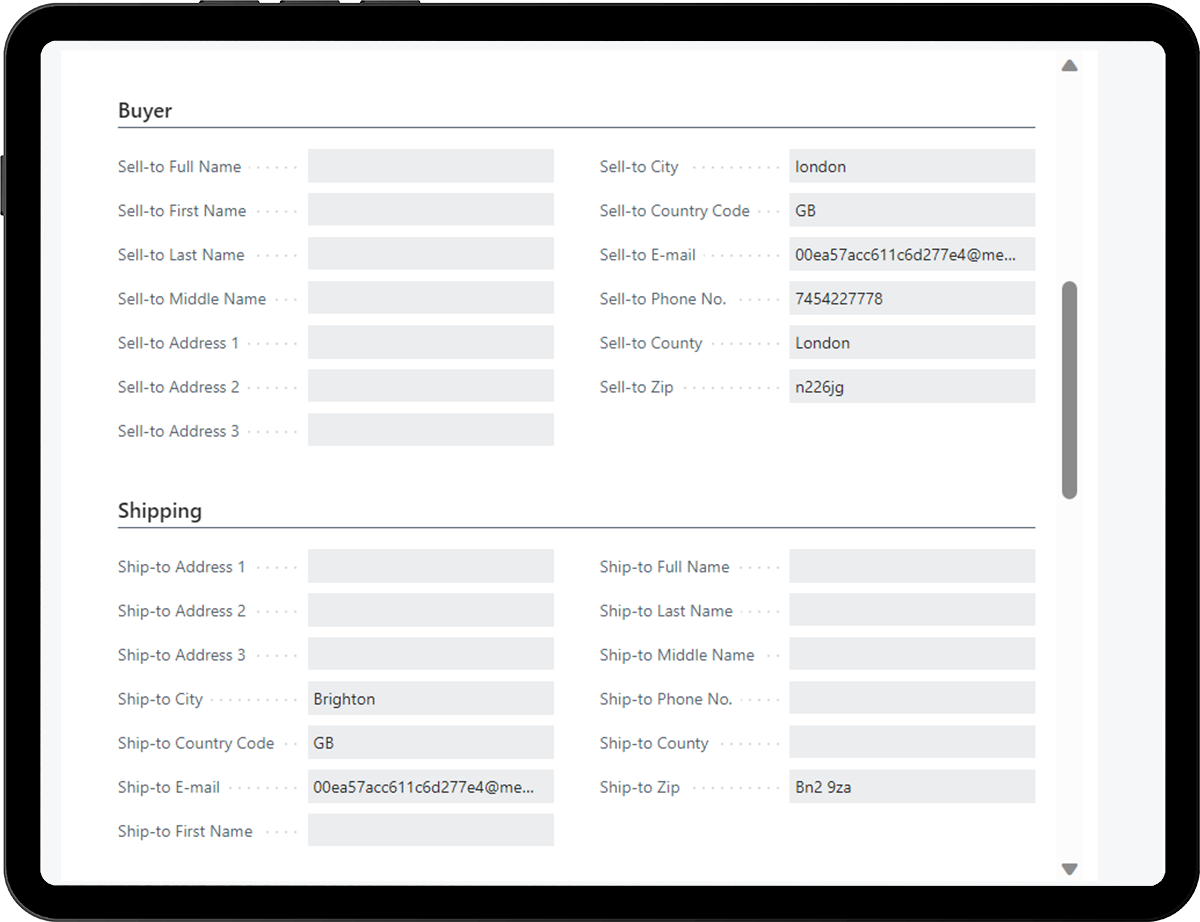Click the Ship-to Zip field
Screen dimensions: 1200x922
[x=911, y=787]
